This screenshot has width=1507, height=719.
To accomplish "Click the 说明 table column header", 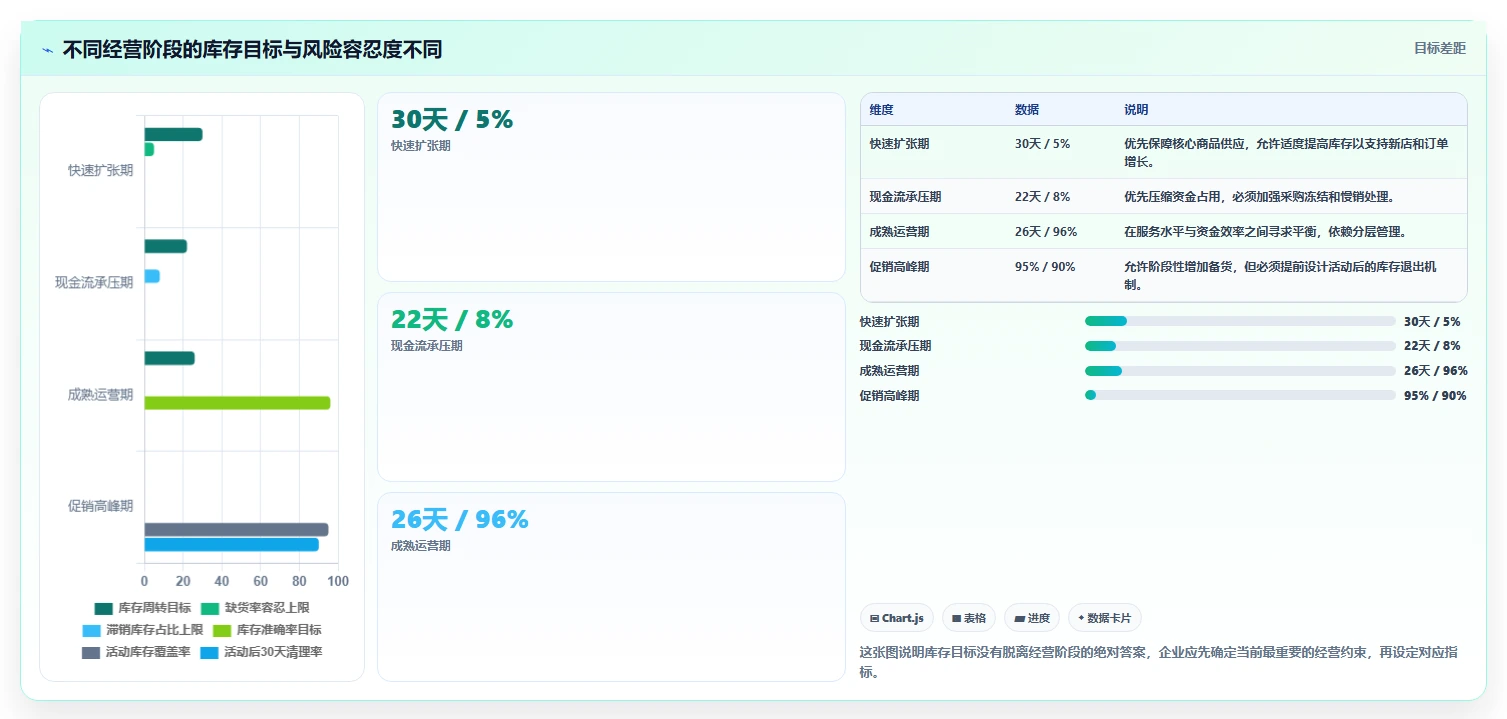I will point(1136,110).
